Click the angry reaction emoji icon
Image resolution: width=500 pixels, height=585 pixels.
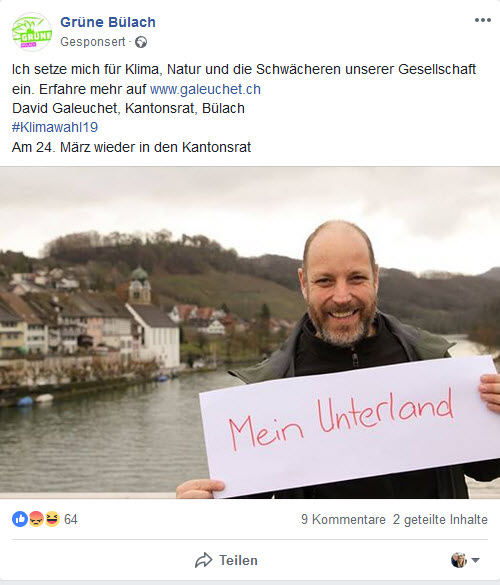click(36, 519)
